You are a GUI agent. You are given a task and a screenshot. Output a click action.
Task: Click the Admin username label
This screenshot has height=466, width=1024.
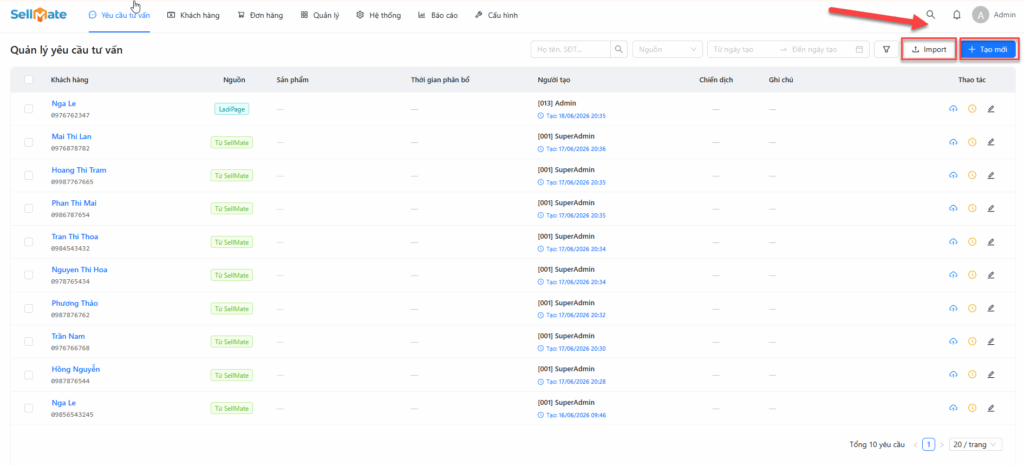(x=1004, y=14)
